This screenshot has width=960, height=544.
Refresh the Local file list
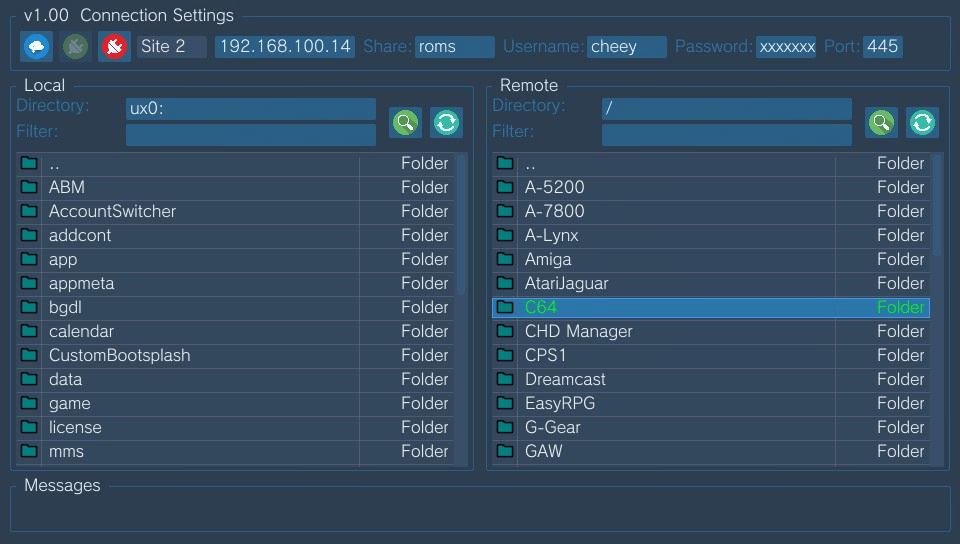click(446, 122)
